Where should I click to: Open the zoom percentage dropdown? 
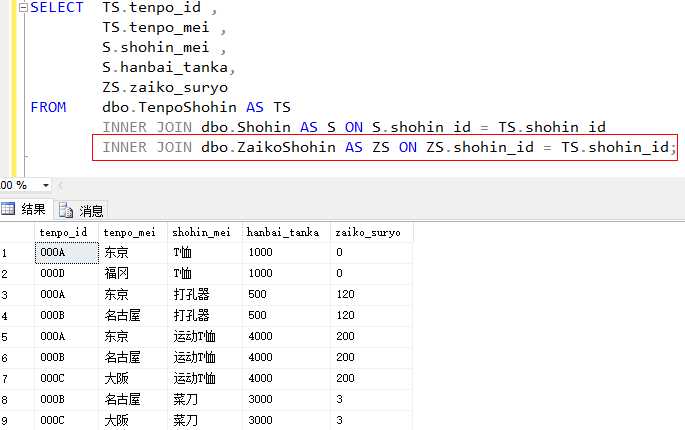(45, 185)
